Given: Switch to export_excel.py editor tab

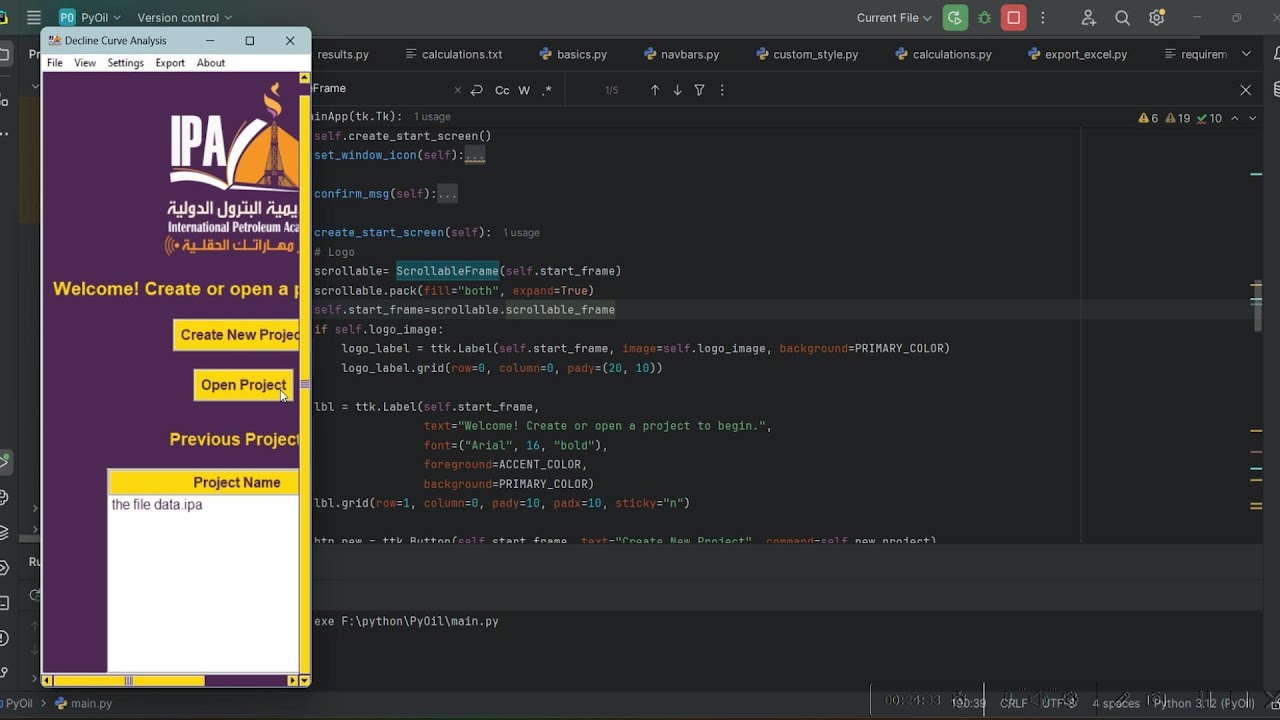Looking at the screenshot, I should point(1077,54).
